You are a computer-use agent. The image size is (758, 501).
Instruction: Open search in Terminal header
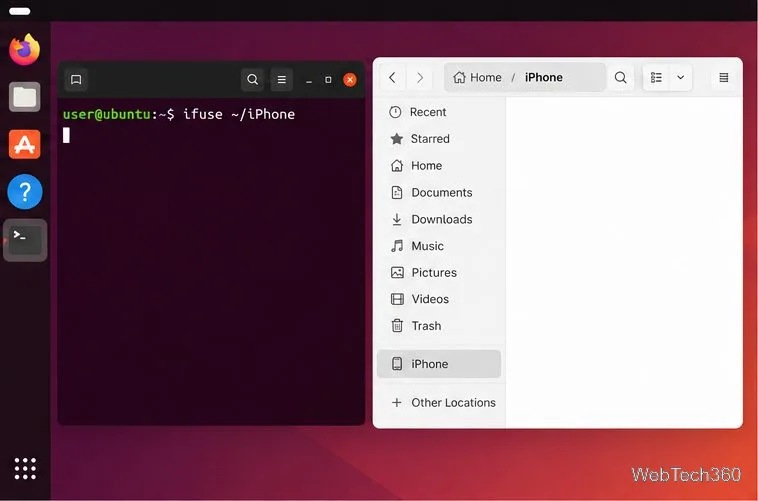click(x=252, y=79)
